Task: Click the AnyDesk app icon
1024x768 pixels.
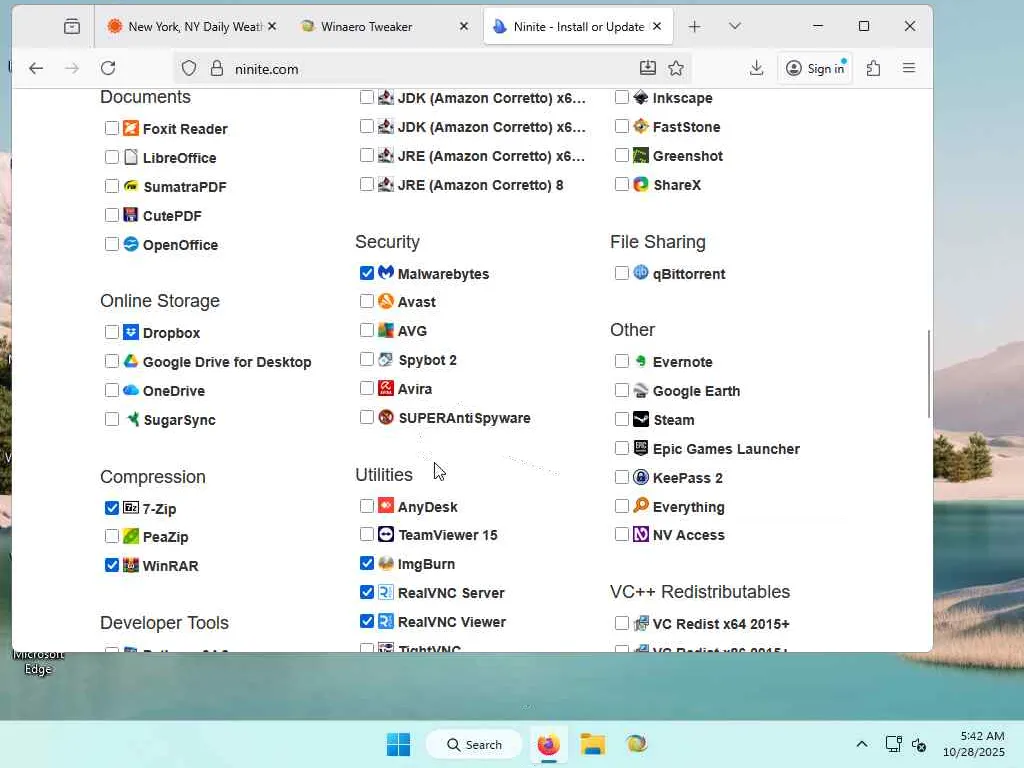Action: click(x=386, y=505)
